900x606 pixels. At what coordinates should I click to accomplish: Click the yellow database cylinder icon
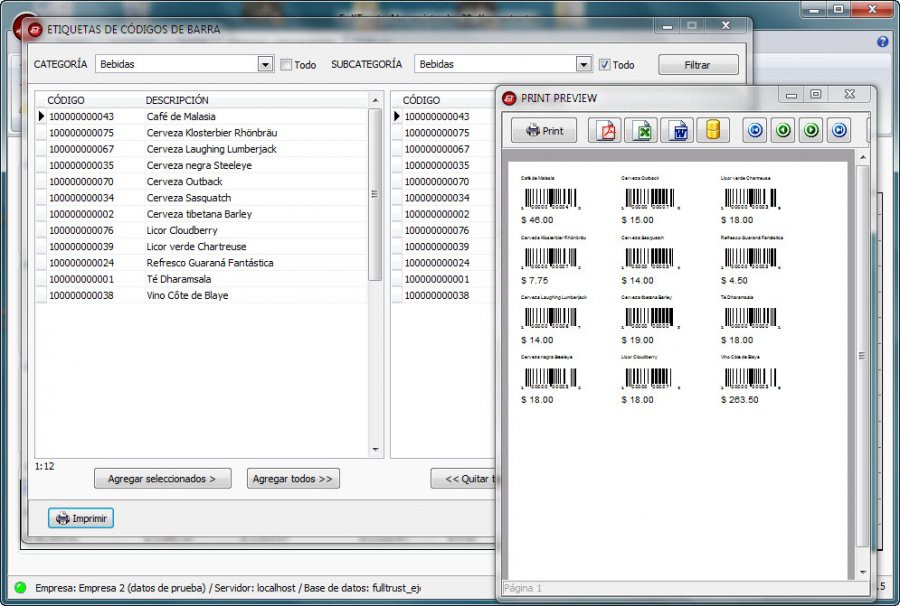coord(713,130)
